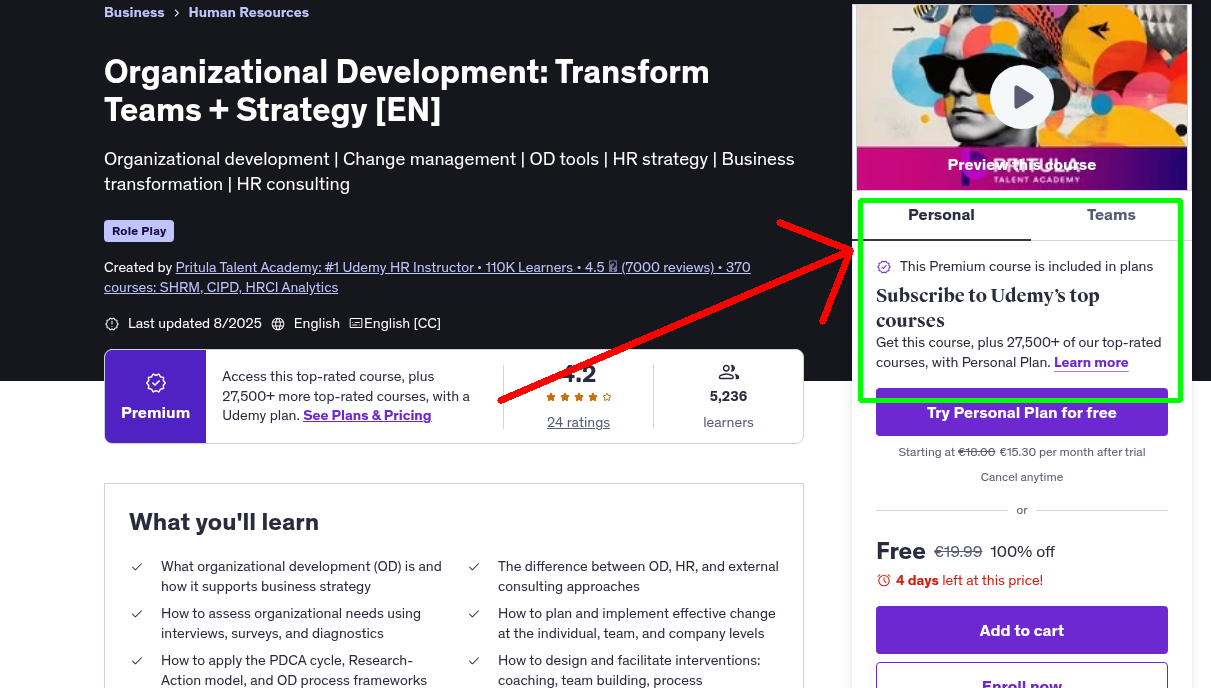Open Pritula Talent Academy instructor link
Image resolution: width=1211 pixels, height=688 pixels.
pos(427,277)
